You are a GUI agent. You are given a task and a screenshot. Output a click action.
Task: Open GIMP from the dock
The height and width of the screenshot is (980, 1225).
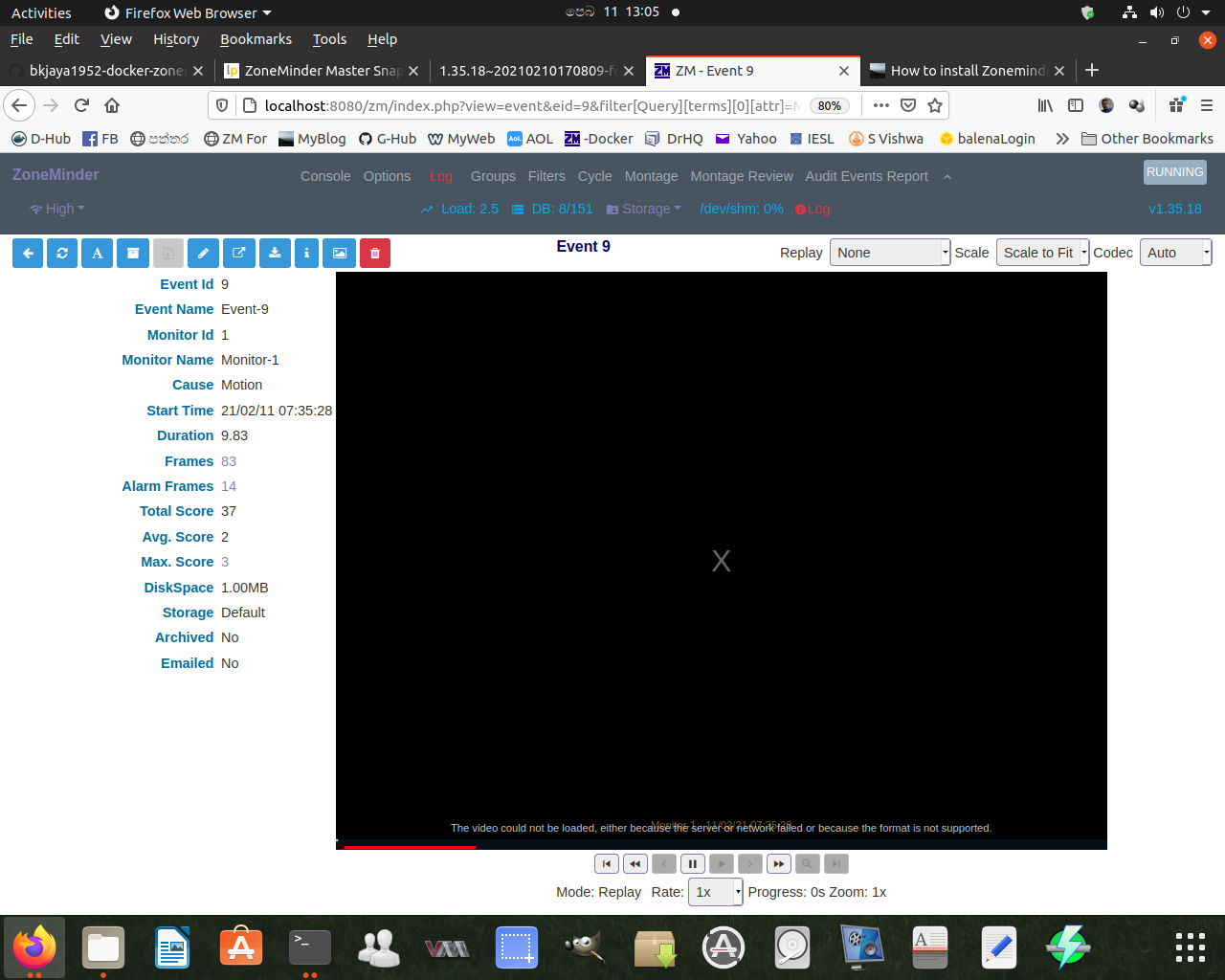[586, 947]
